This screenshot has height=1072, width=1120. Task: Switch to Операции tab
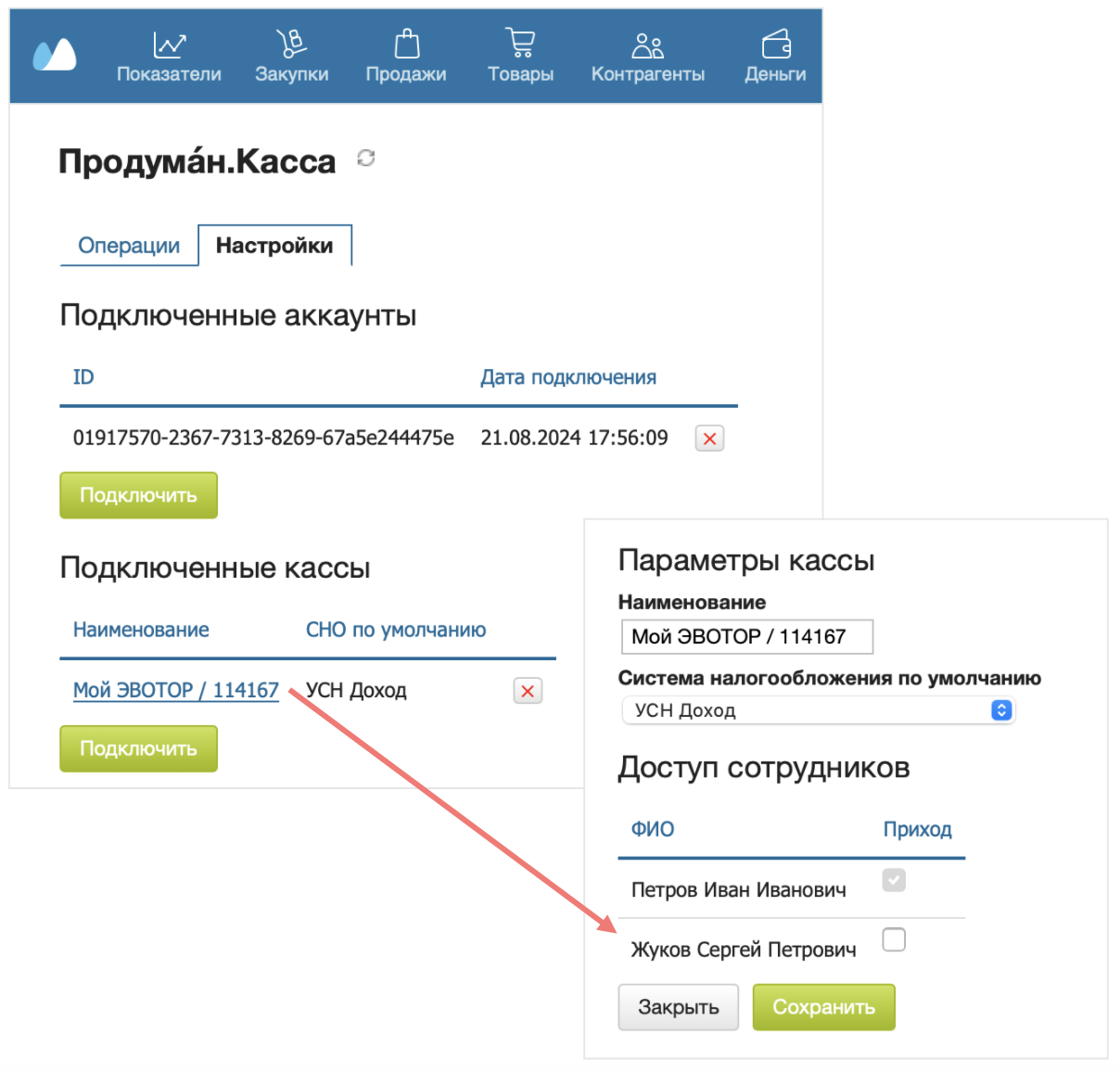(129, 246)
